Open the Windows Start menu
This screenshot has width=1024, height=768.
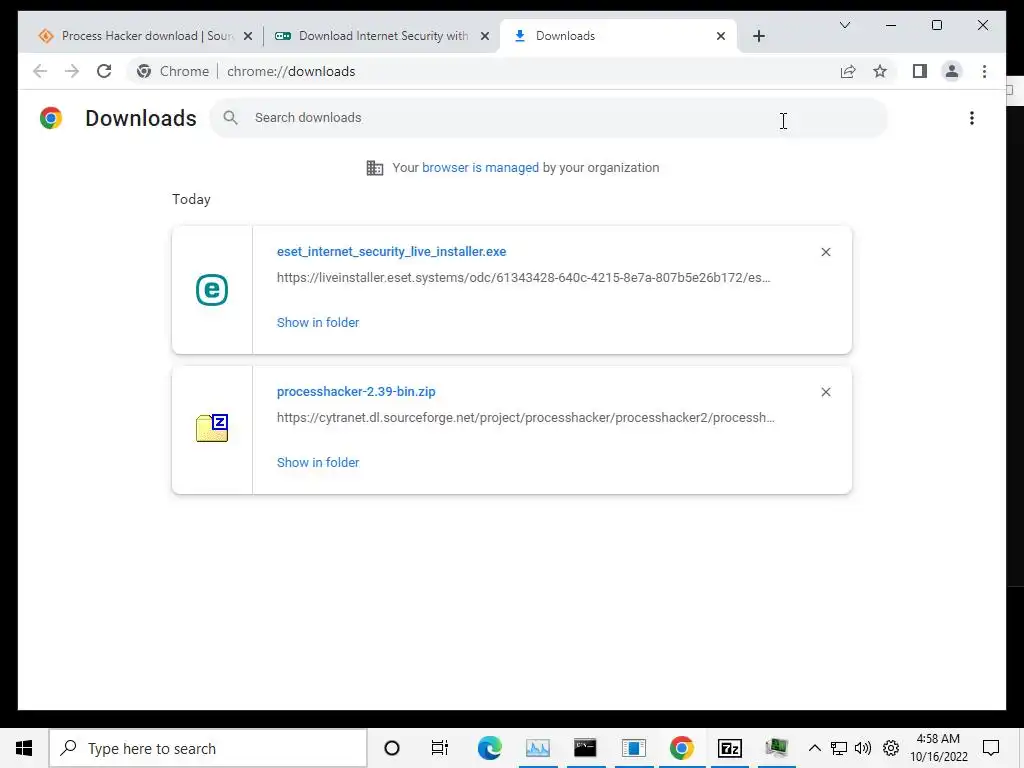click(x=24, y=748)
